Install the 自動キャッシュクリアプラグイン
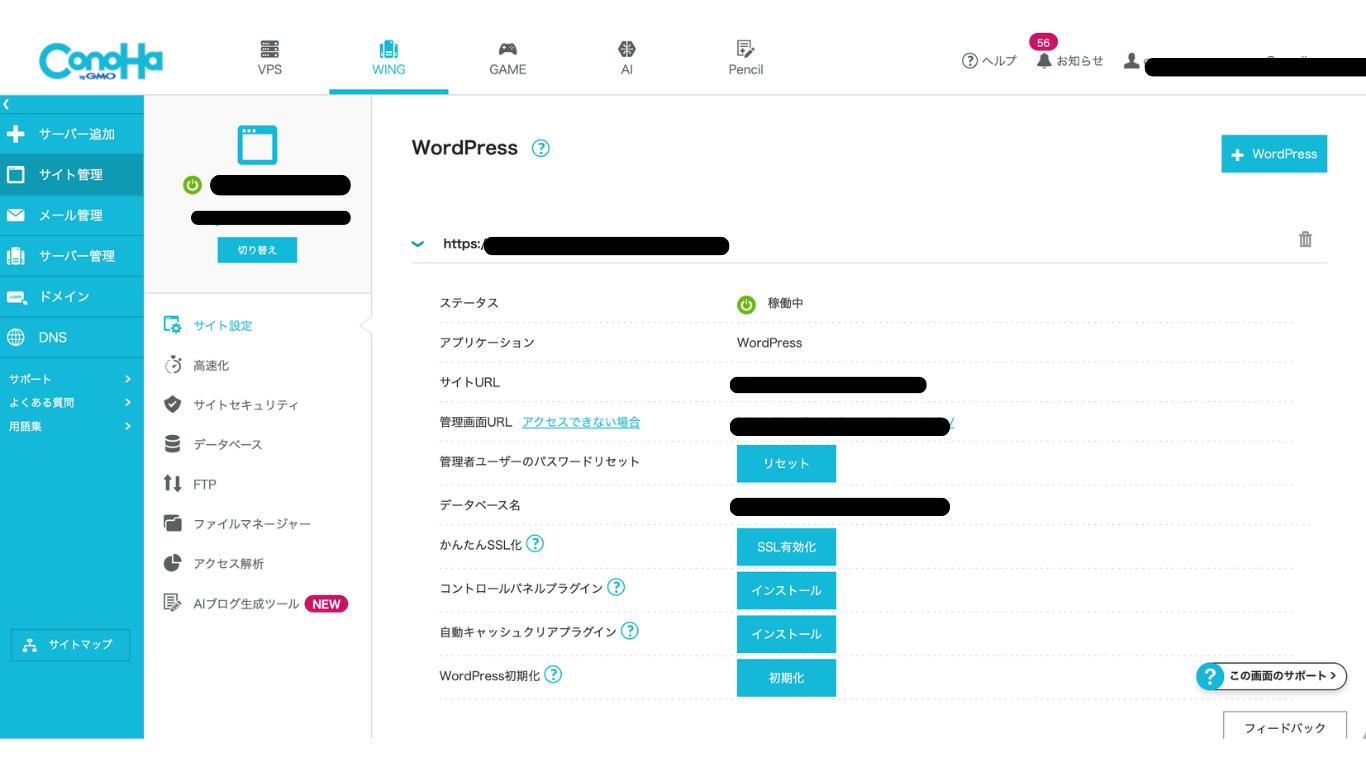This screenshot has width=1366, height=768. coord(786,634)
